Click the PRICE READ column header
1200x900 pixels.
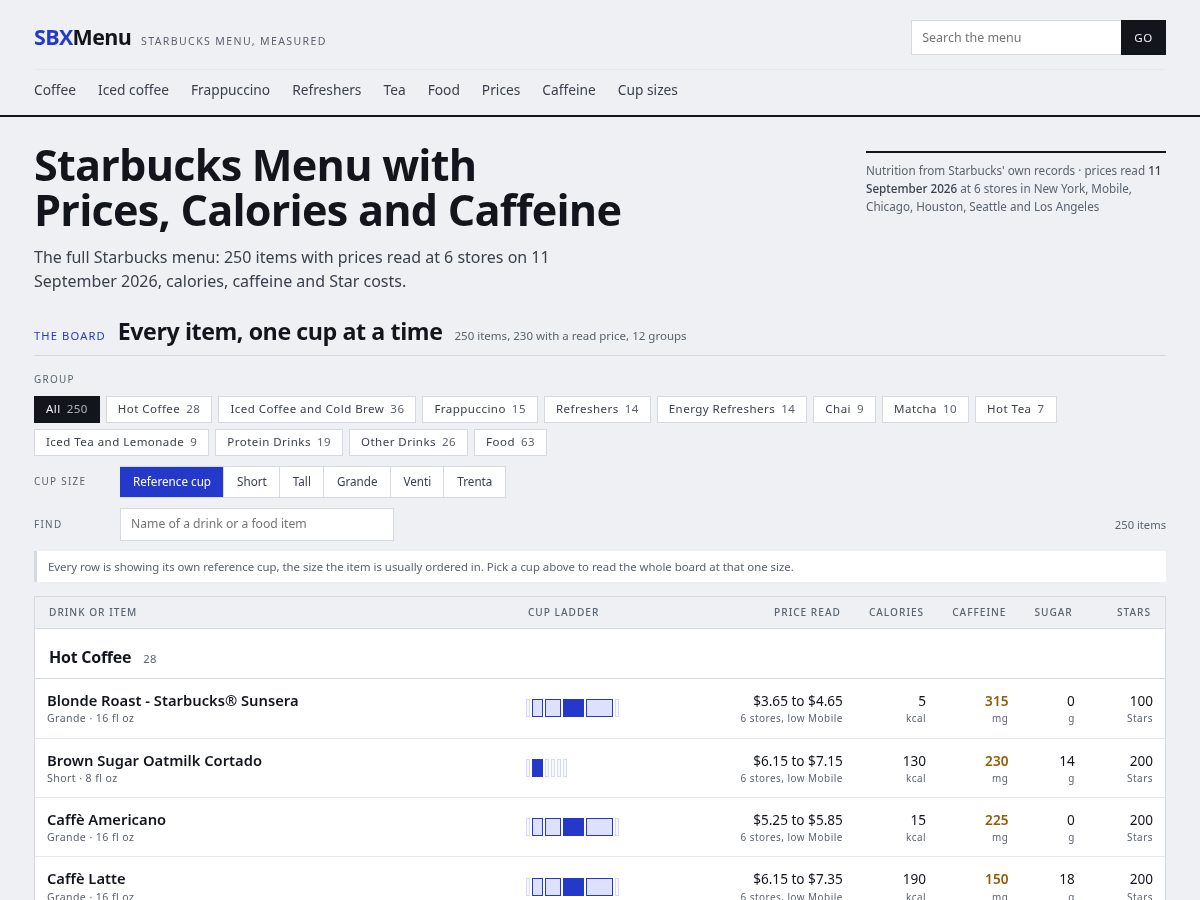(x=807, y=612)
